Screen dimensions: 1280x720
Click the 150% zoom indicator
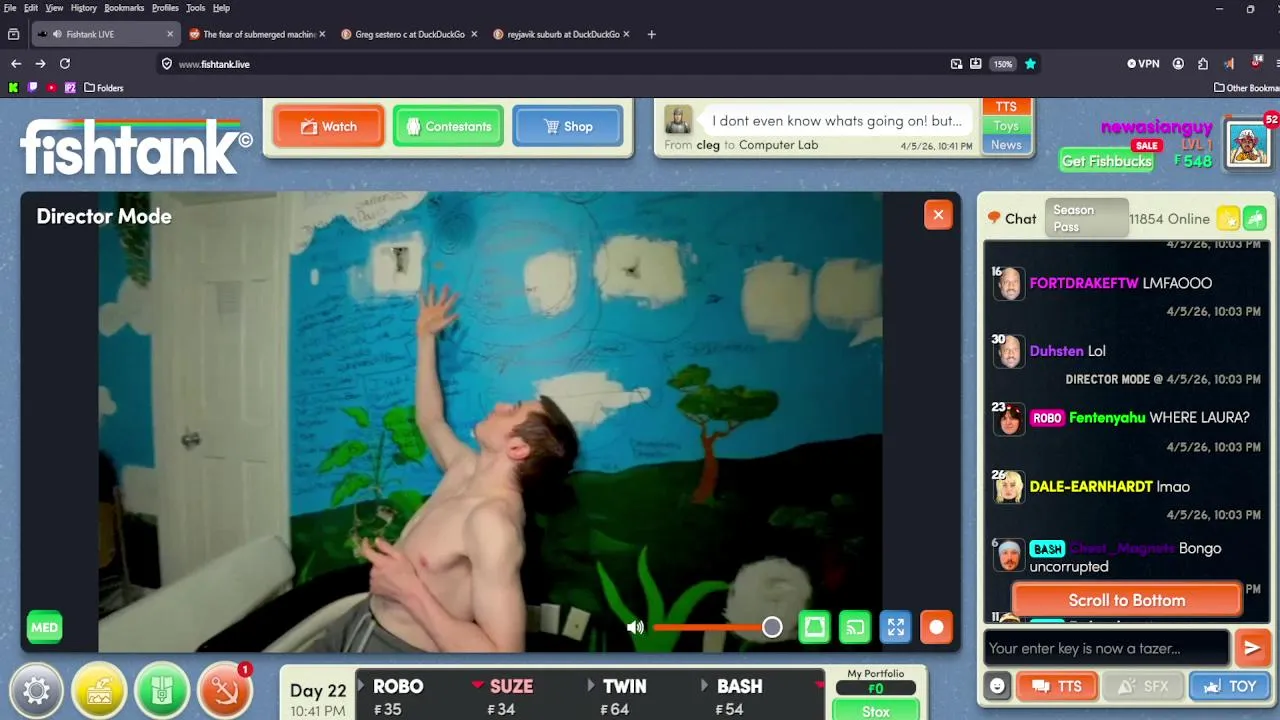tap(1002, 63)
